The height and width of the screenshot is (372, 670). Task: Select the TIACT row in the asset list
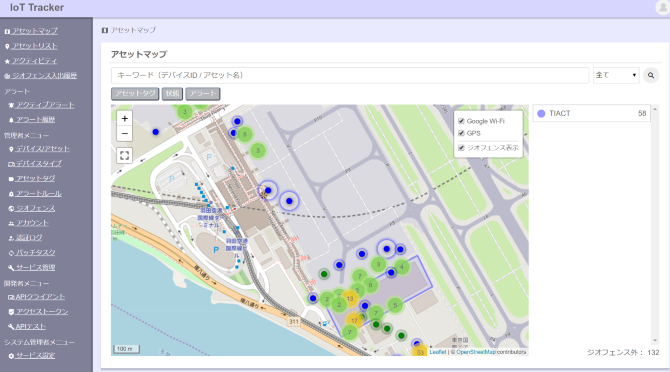pos(591,113)
